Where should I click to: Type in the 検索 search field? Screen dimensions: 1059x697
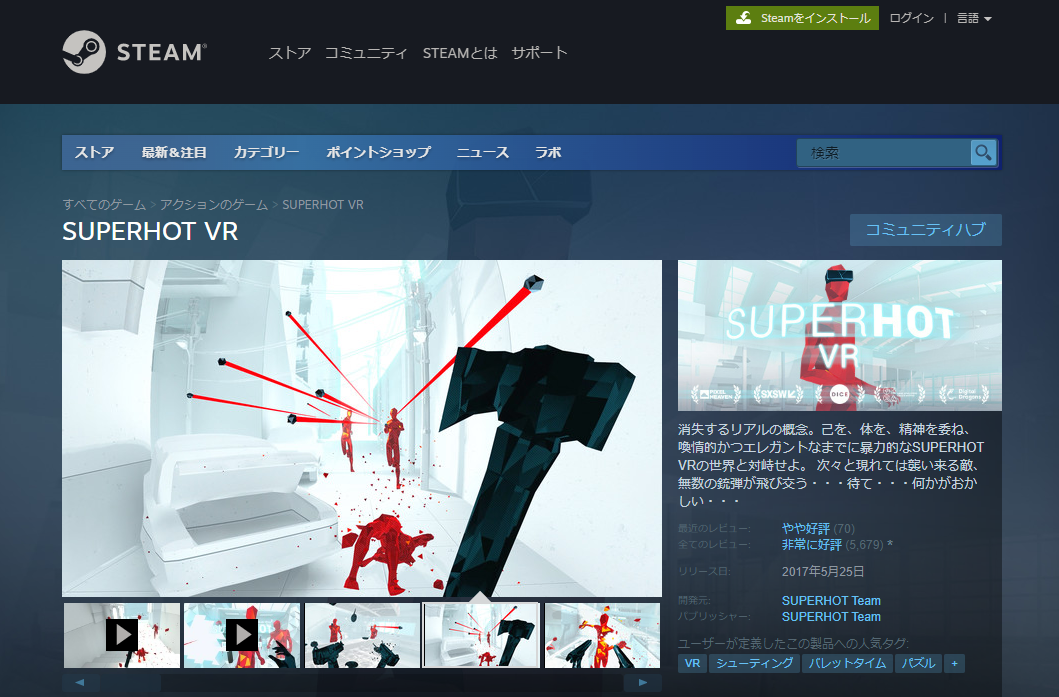[883, 153]
